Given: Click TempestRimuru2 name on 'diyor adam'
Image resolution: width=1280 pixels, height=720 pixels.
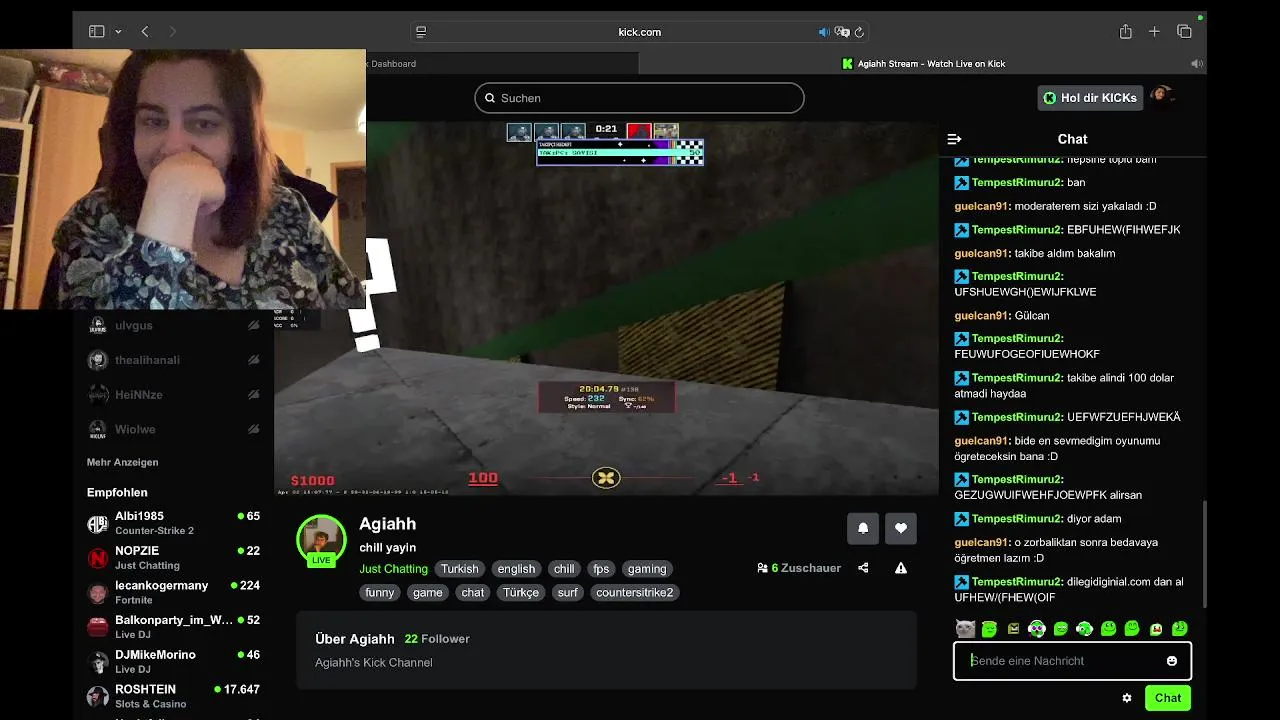Looking at the screenshot, I should coord(1016,519).
